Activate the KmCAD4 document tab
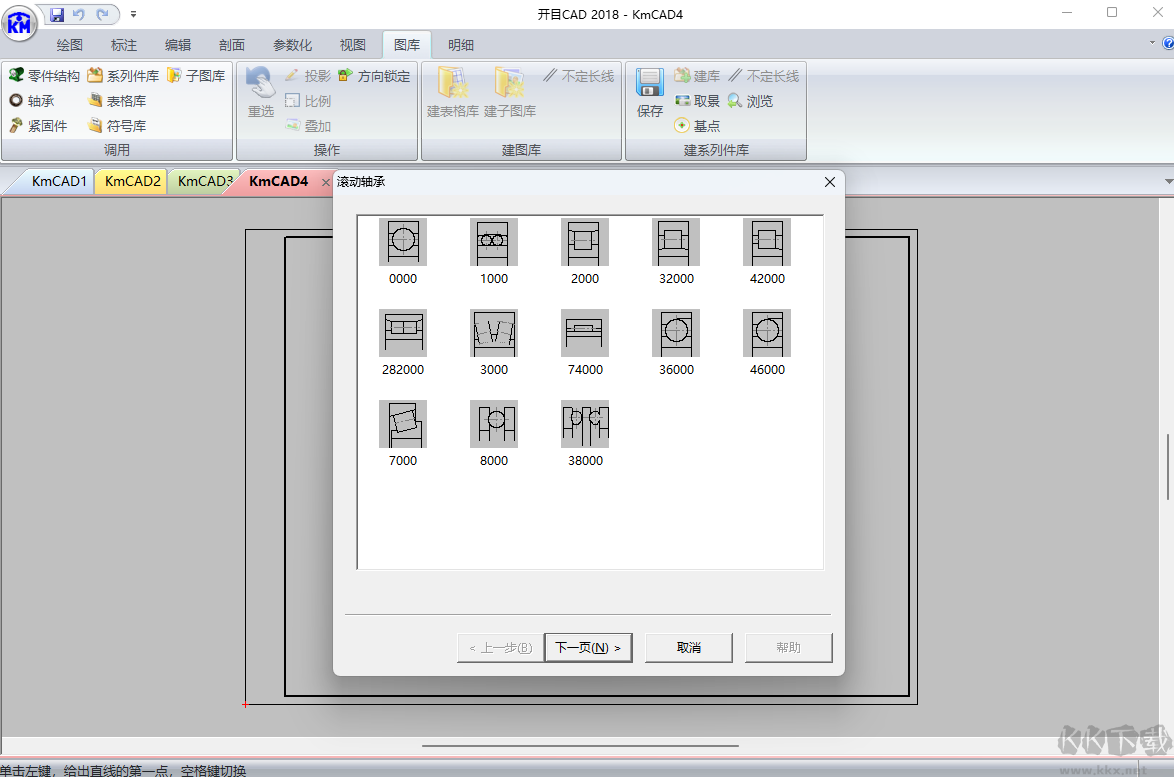 (x=279, y=181)
